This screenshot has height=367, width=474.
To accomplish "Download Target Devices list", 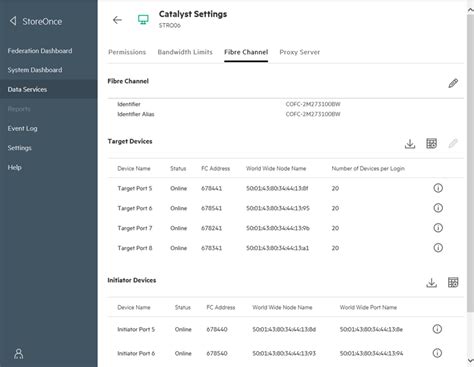I will pyautogui.click(x=410, y=144).
